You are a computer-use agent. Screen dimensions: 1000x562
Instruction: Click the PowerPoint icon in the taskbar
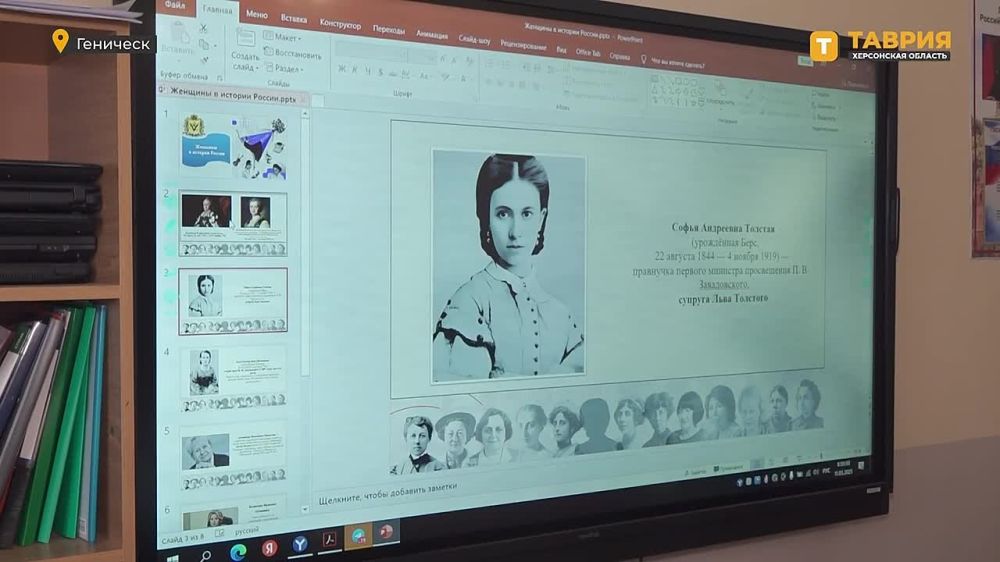(x=384, y=532)
